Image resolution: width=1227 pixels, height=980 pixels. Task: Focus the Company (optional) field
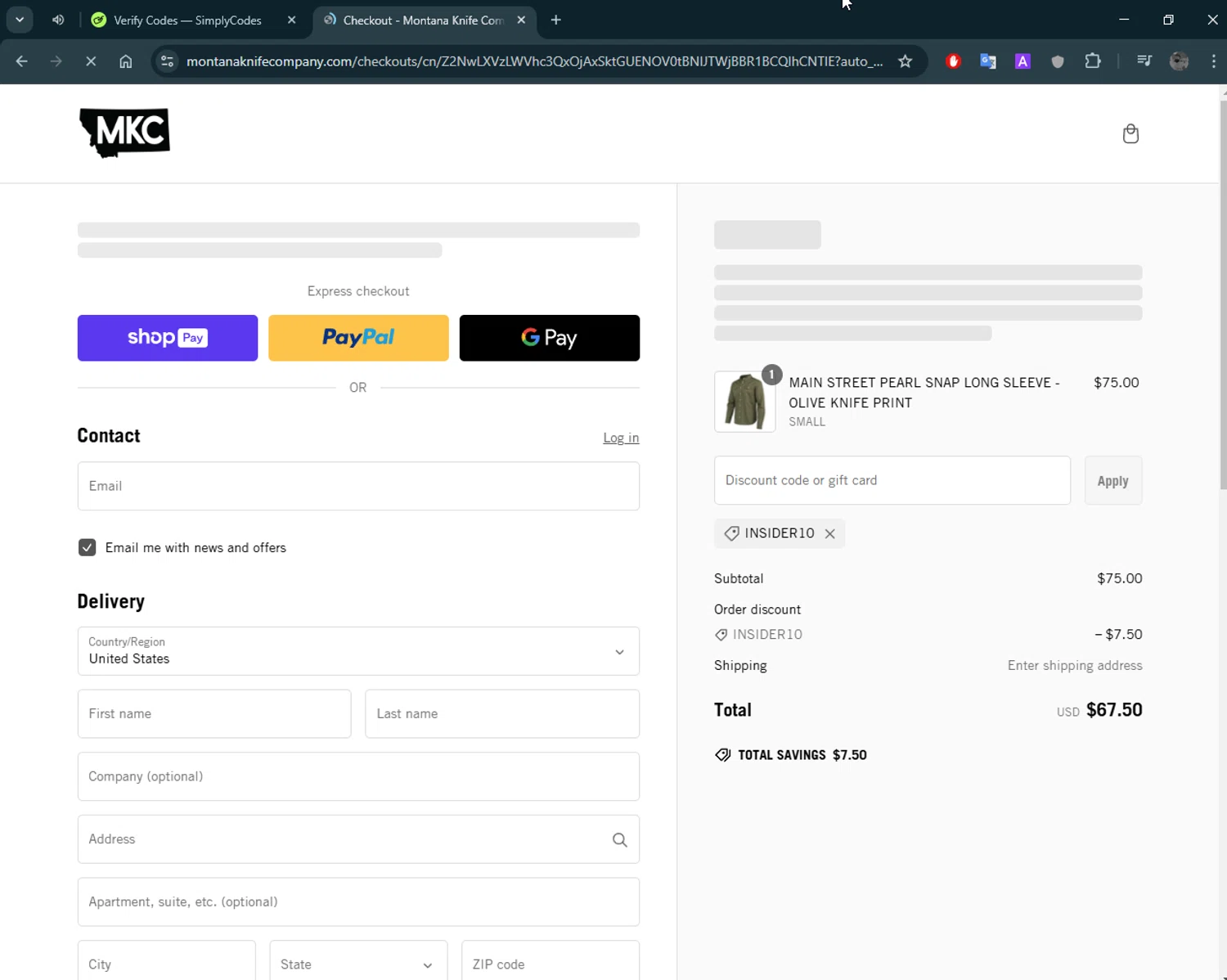(x=358, y=776)
